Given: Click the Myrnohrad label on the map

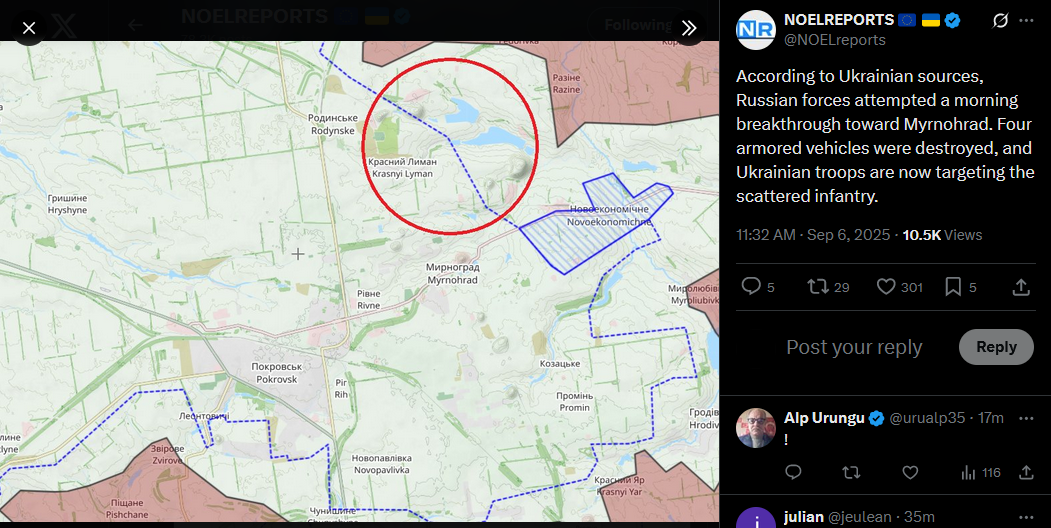Looking at the screenshot, I should [452, 273].
